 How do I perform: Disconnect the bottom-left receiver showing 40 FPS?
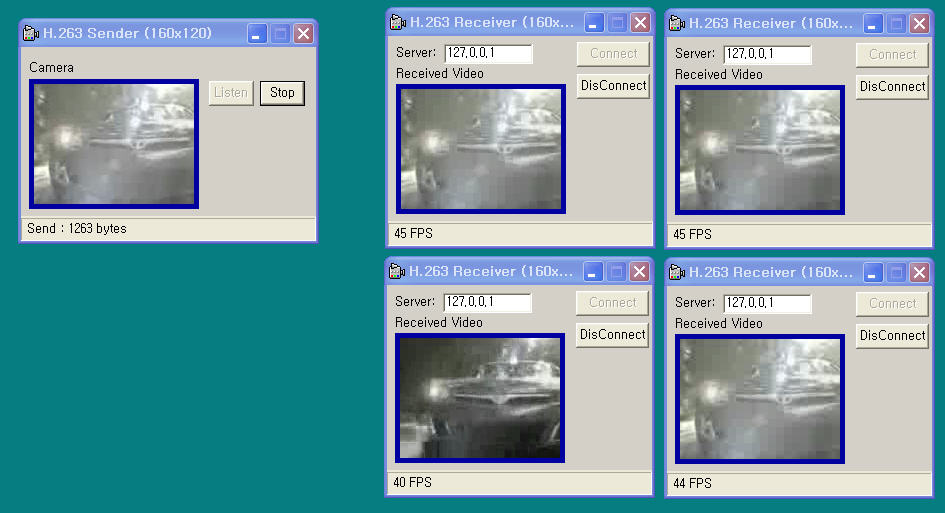pyautogui.click(x=612, y=335)
